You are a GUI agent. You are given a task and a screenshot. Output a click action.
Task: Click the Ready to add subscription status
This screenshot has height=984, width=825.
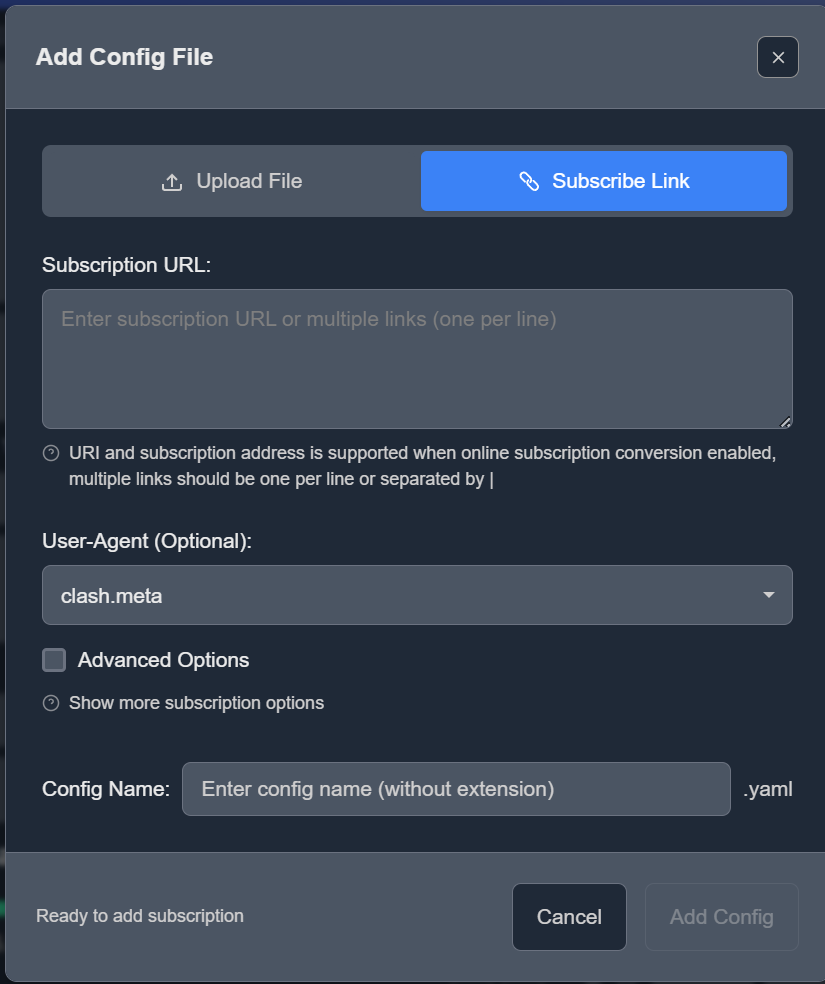140,916
